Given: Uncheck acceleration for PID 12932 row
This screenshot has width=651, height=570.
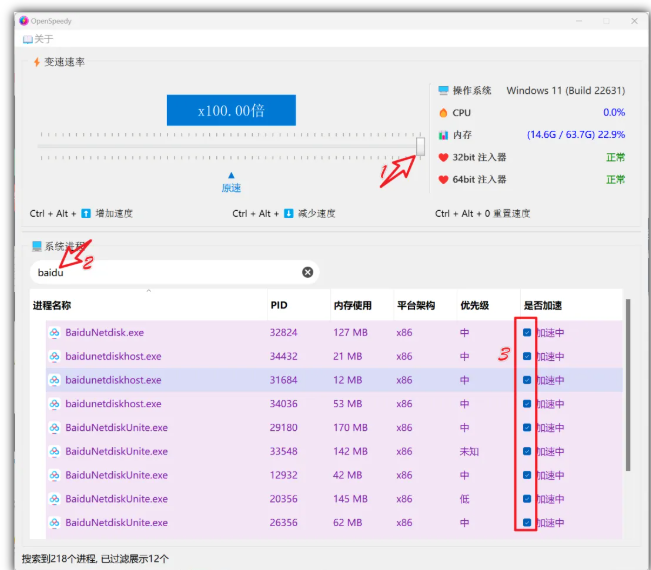Looking at the screenshot, I should point(527,475).
